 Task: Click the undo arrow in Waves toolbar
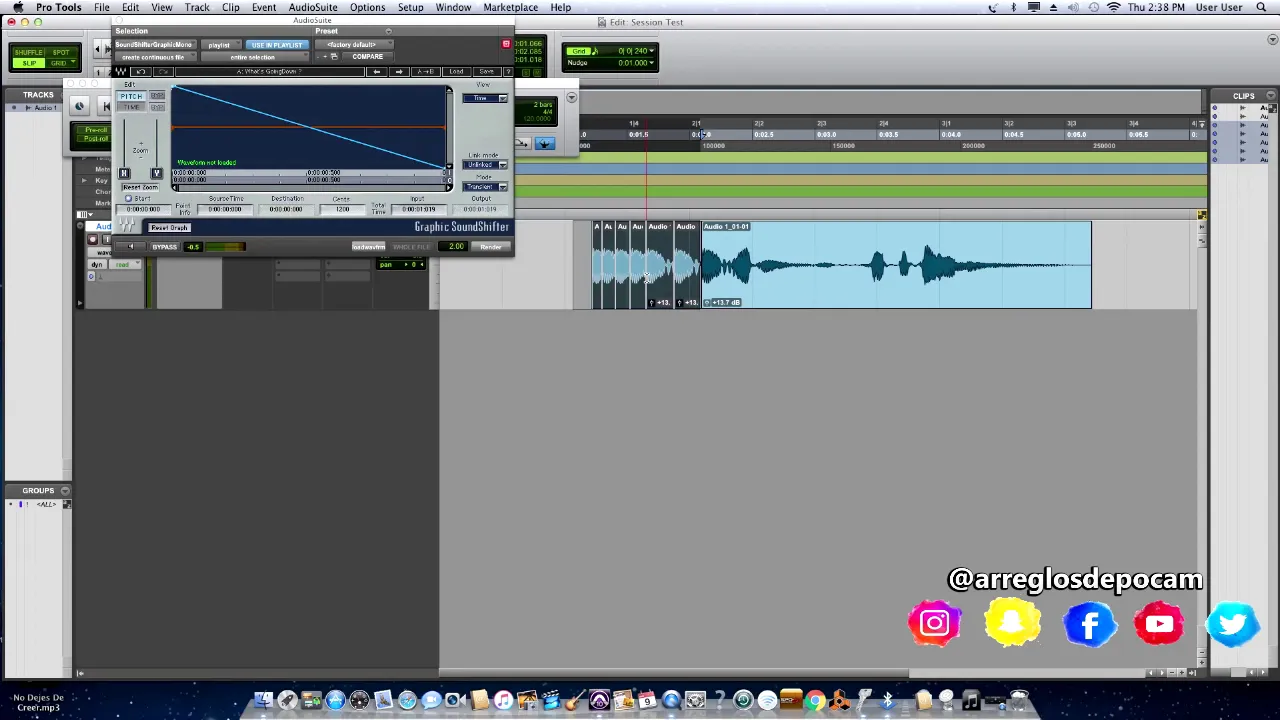point(141,71)
